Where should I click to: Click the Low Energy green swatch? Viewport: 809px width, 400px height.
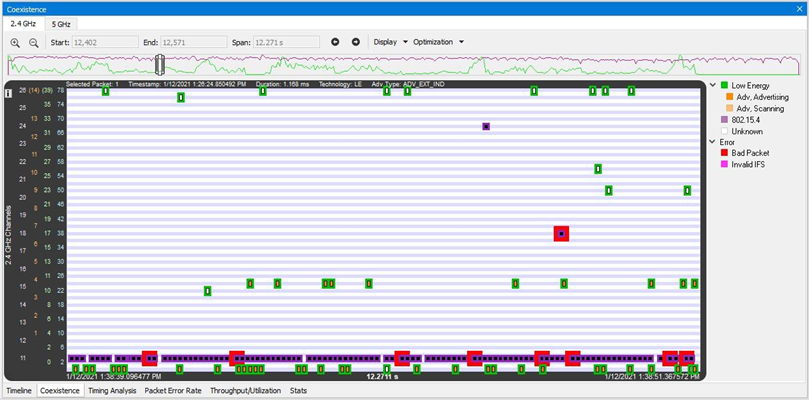[725, 86]
